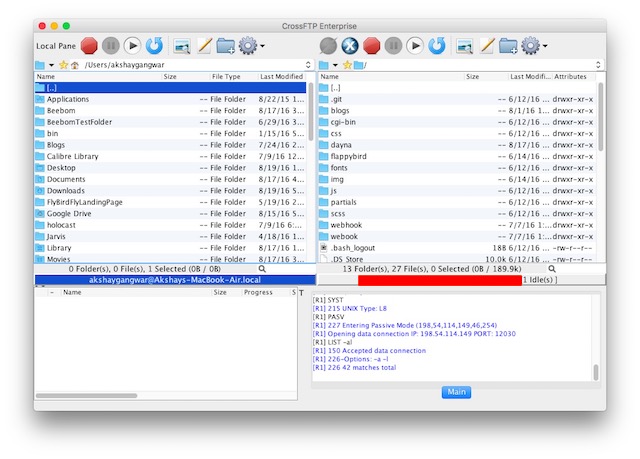
Task: Go to the local home folder icon
Action: coord(75,65)
